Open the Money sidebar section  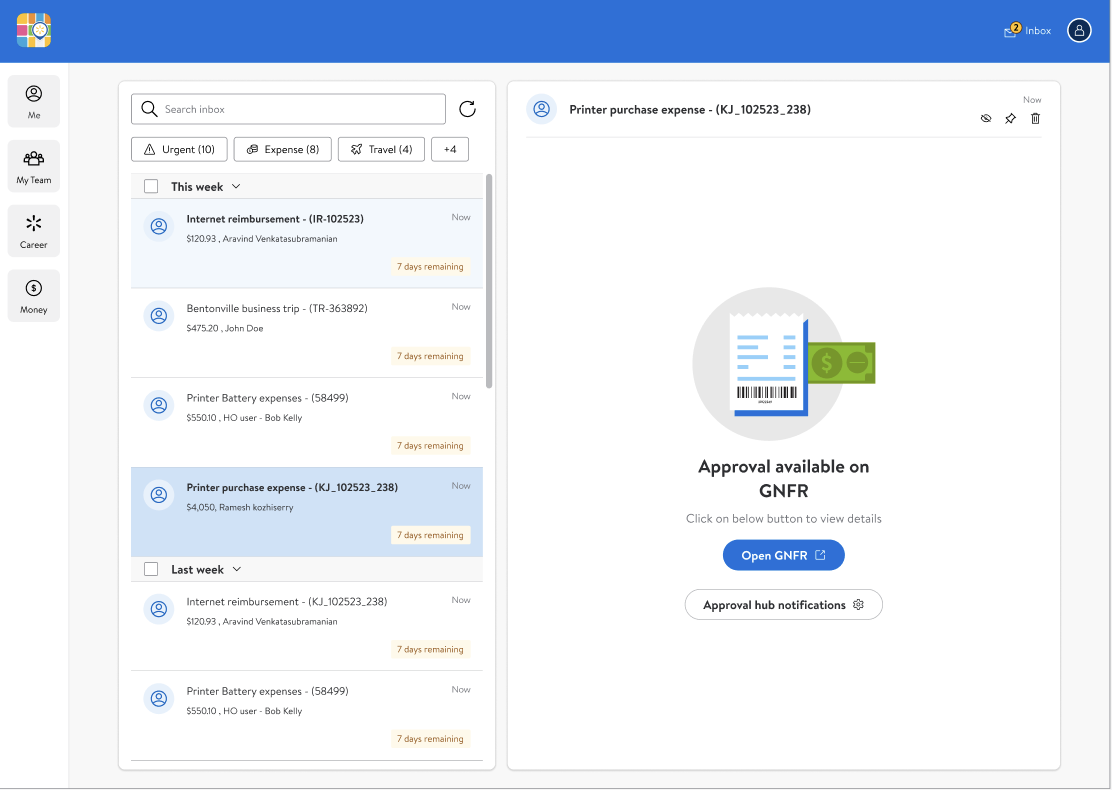point(33,296)
